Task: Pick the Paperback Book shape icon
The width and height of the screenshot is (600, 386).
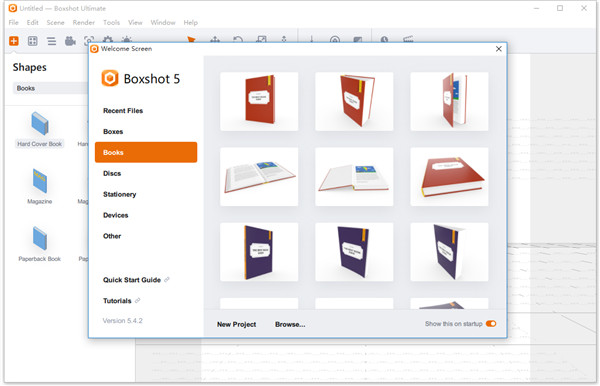Action: [39, 238]
